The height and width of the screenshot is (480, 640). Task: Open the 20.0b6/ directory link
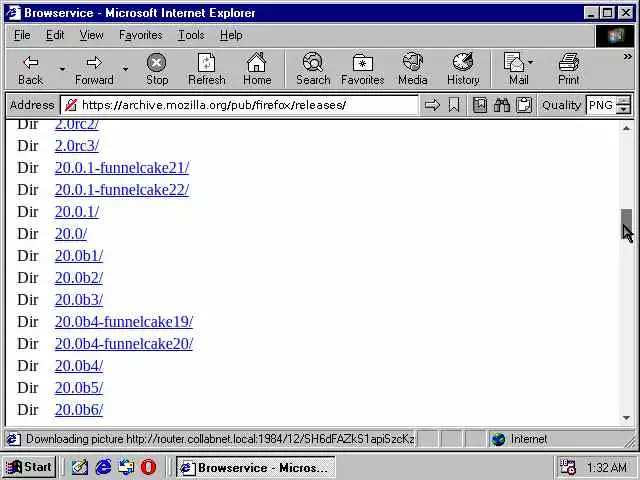coord(79,410)
